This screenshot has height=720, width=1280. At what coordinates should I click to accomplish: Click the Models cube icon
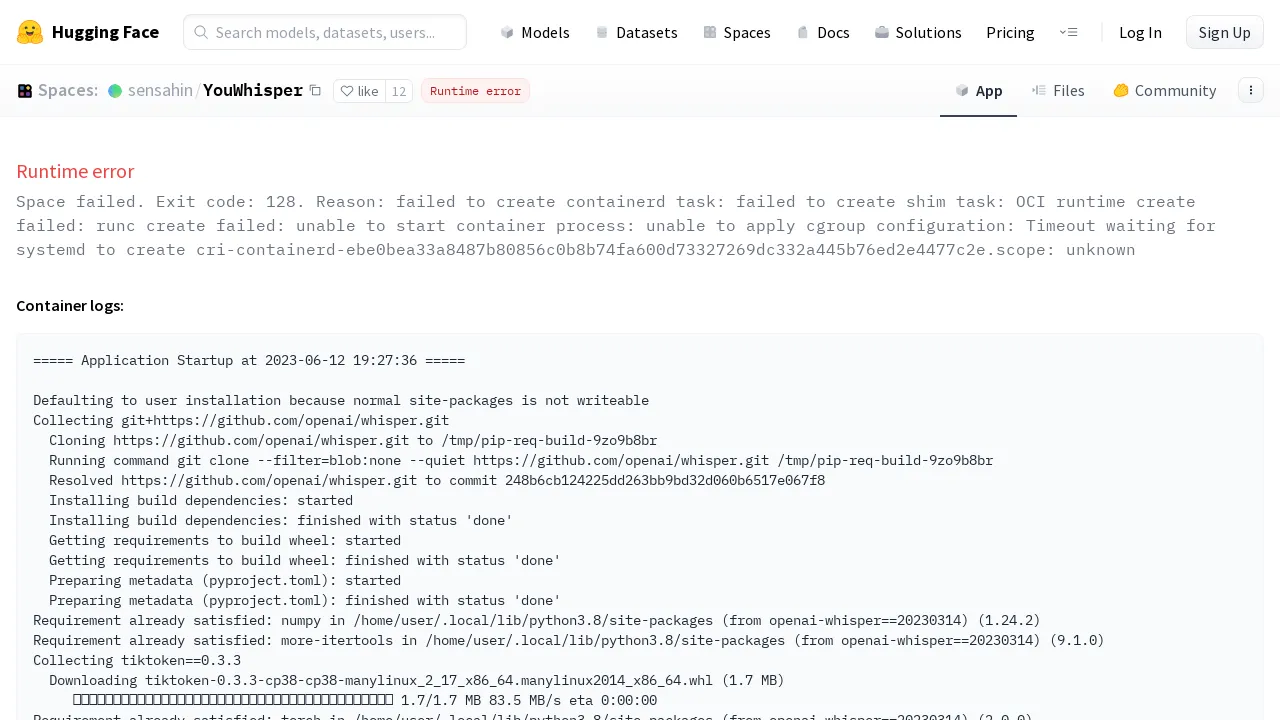point(507,32)
